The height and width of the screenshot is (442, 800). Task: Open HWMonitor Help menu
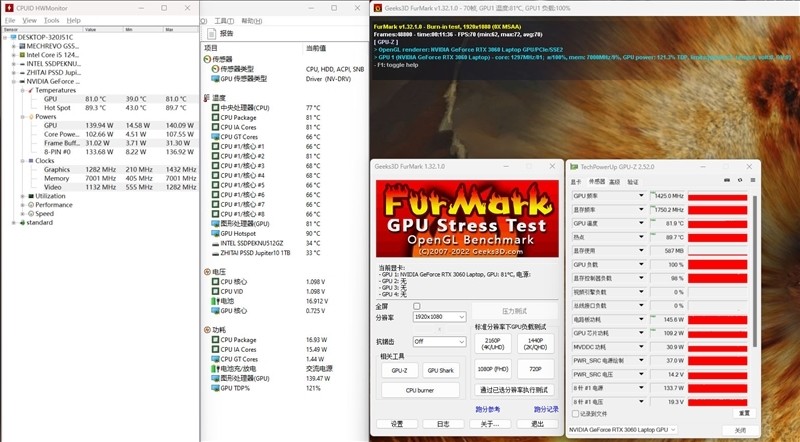click(x=73, y=20)
